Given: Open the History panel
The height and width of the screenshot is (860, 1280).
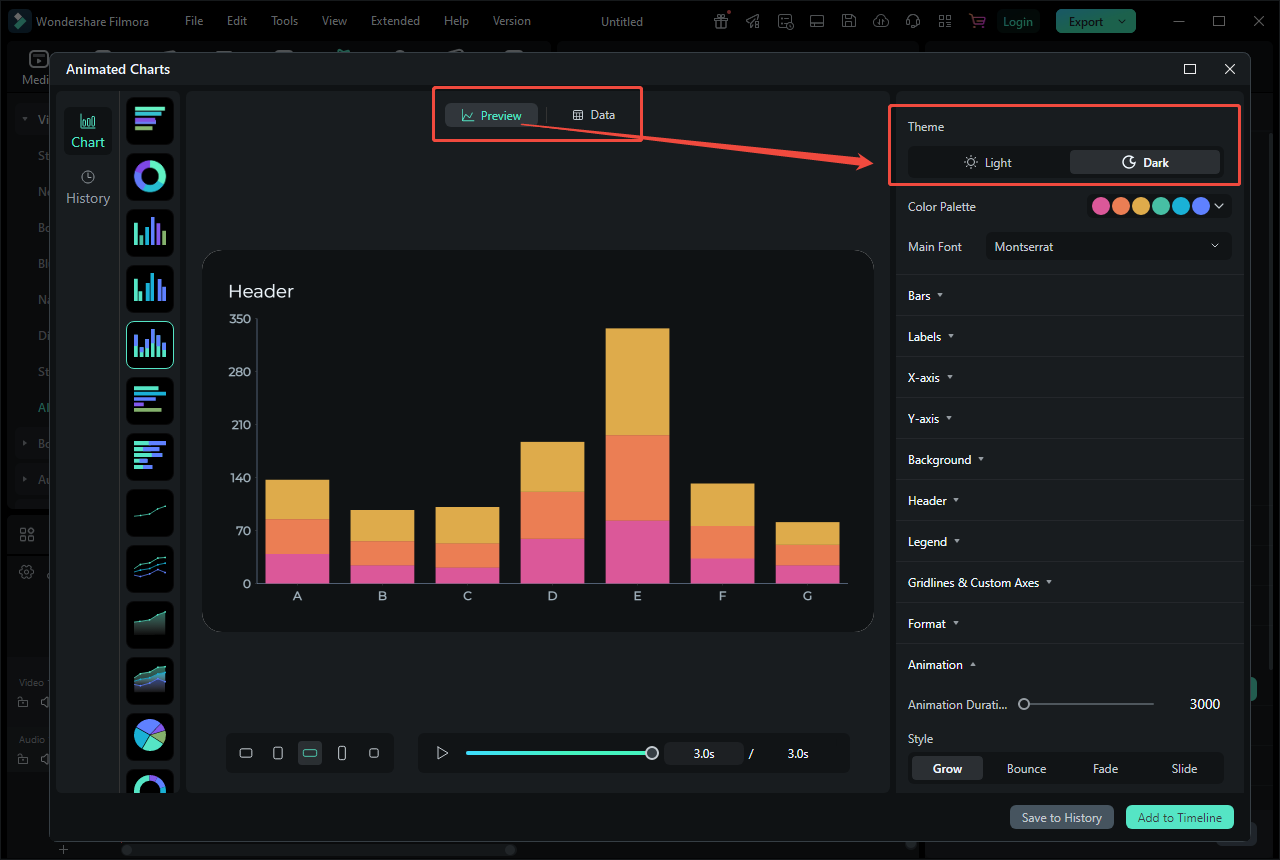Looking at the screenshot, I should click(x=88, y=186).
